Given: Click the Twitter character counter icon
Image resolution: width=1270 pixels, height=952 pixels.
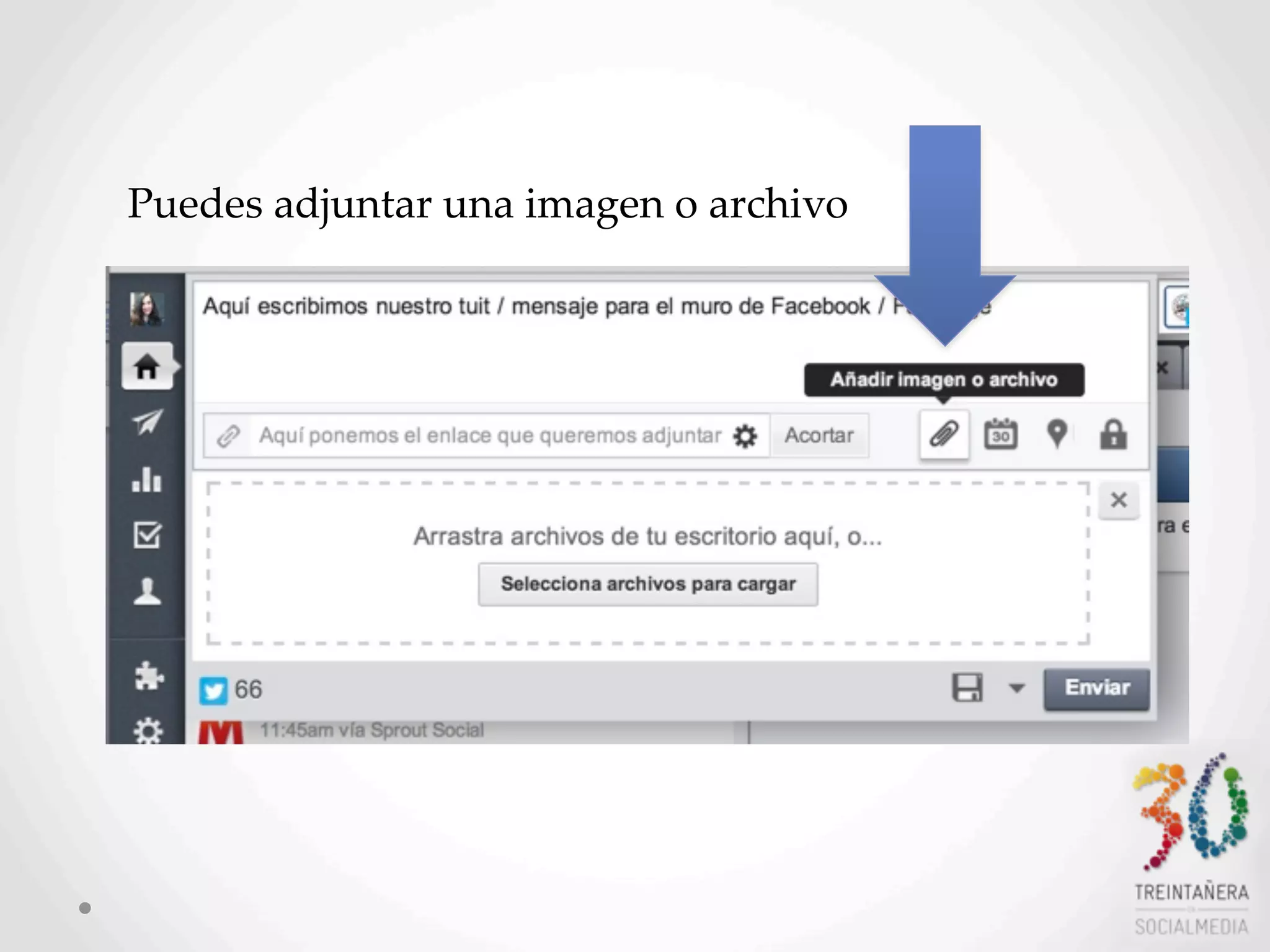Looking at the screenshot, I should [x=213, y=690].
